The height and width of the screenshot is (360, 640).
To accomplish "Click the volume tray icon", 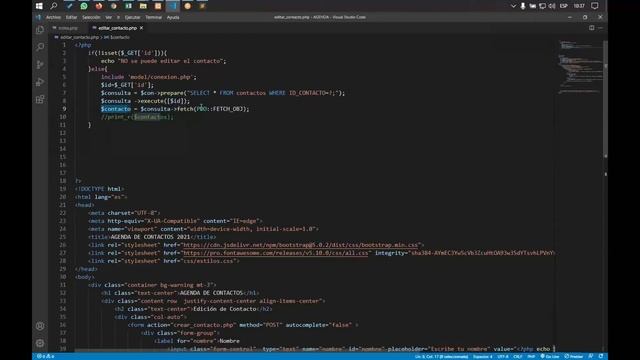I will (x=552, y=6).
